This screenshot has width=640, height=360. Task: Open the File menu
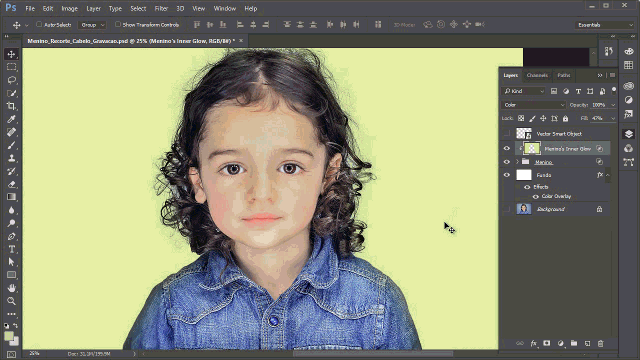click(30, 8)
